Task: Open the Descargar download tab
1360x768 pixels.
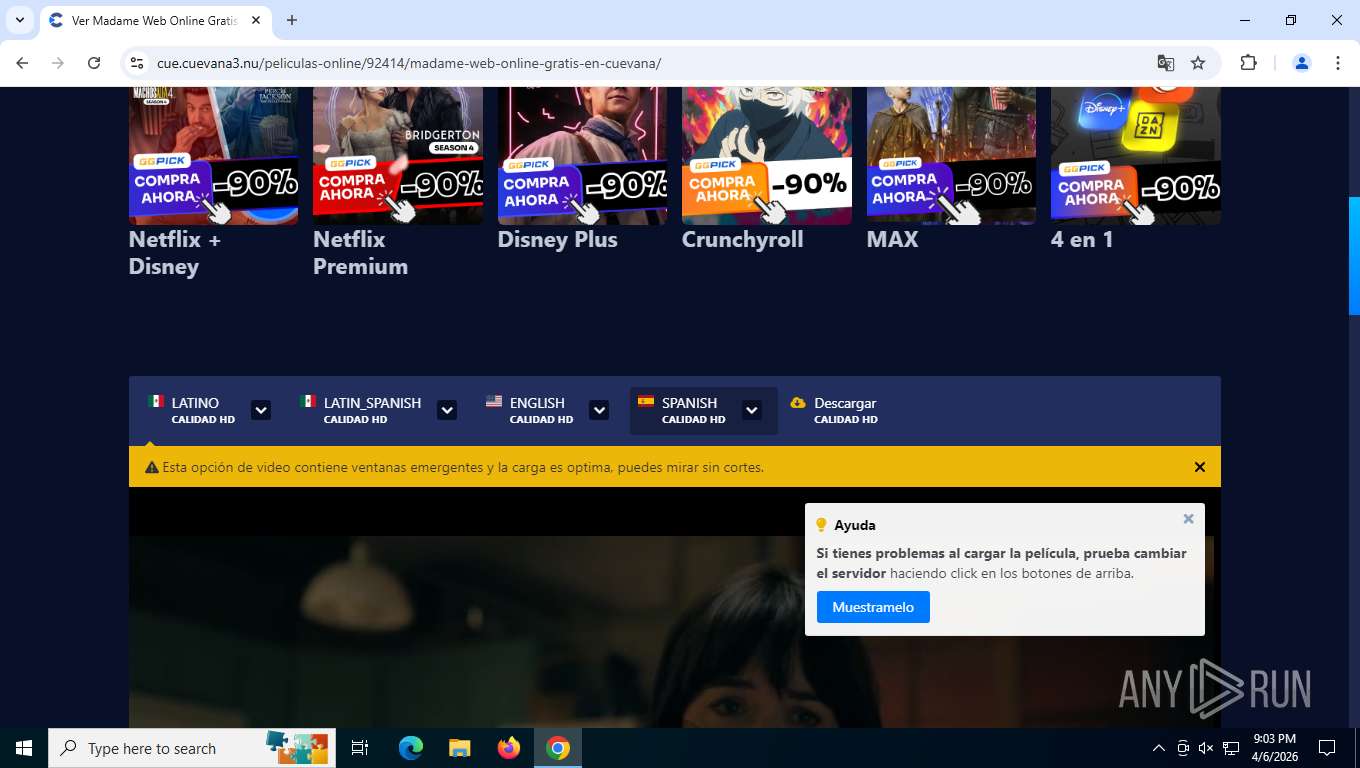Action: click(x=834, y=410)
